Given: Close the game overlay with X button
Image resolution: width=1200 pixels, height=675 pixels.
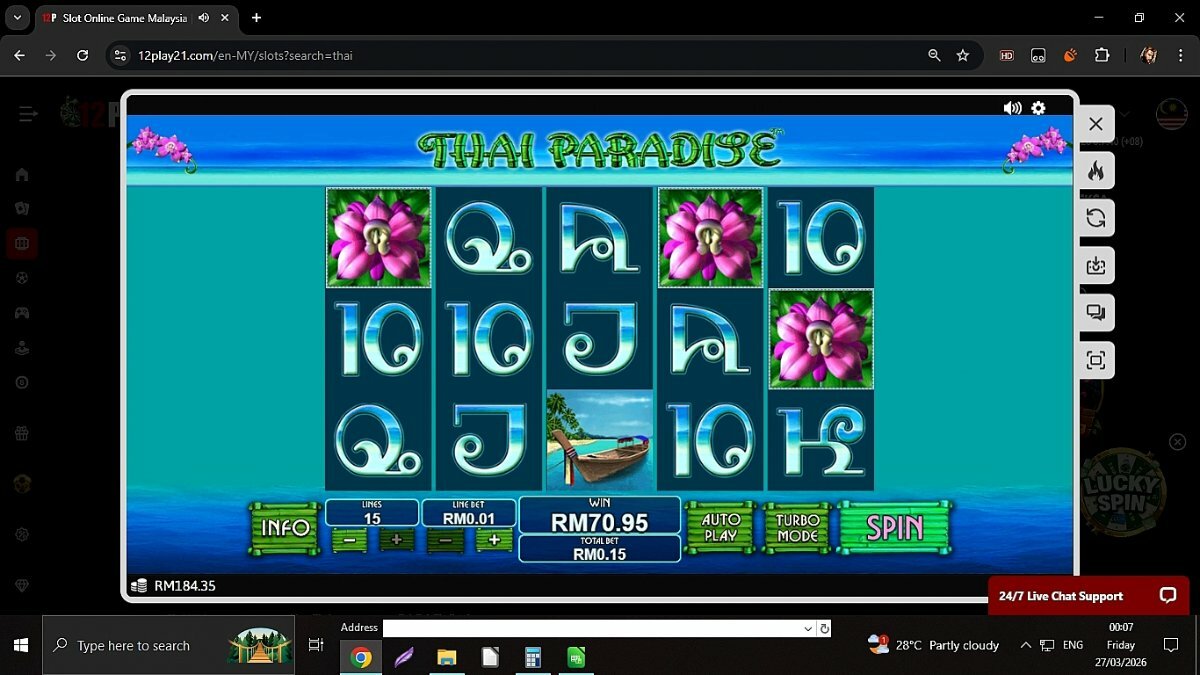Looking at the screenshot, I should pos(1096,124).
